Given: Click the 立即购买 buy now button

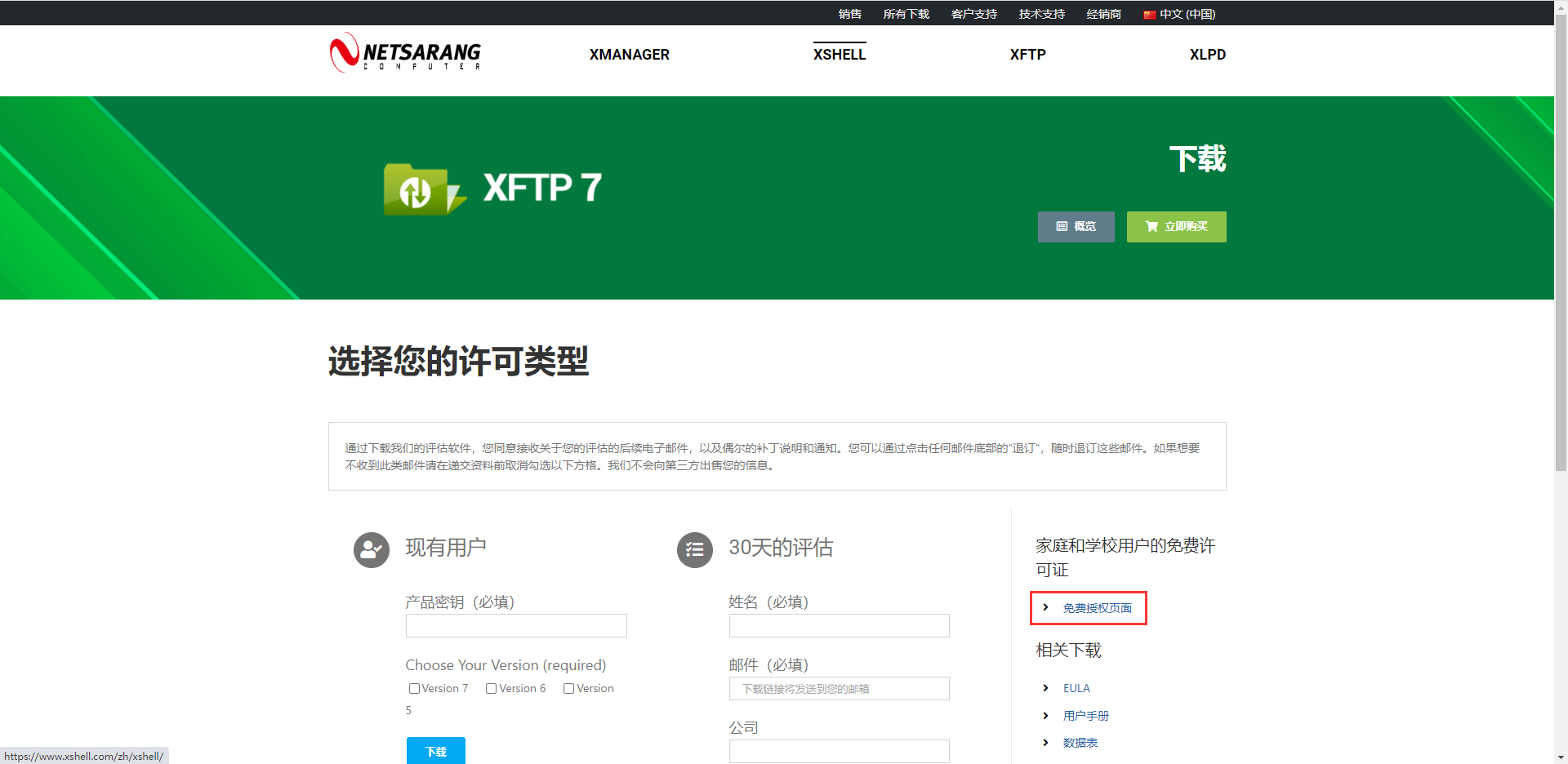Looking at the screenshot, I should [1177, 227].
